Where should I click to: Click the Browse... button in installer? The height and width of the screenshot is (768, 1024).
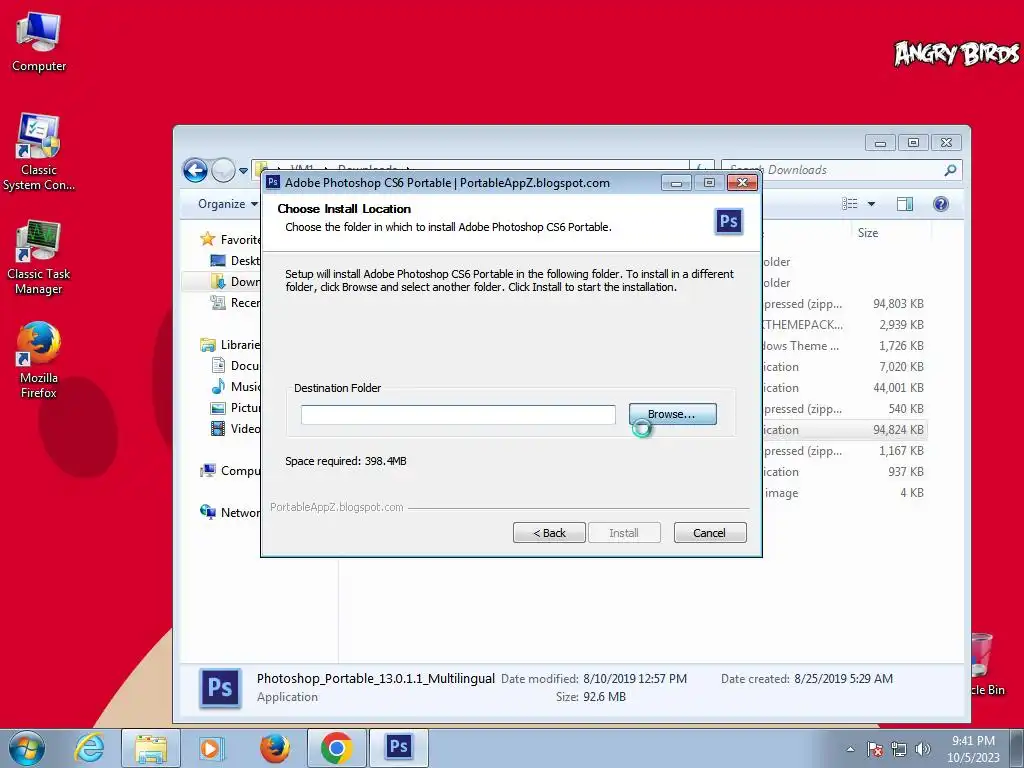[672, 414]
